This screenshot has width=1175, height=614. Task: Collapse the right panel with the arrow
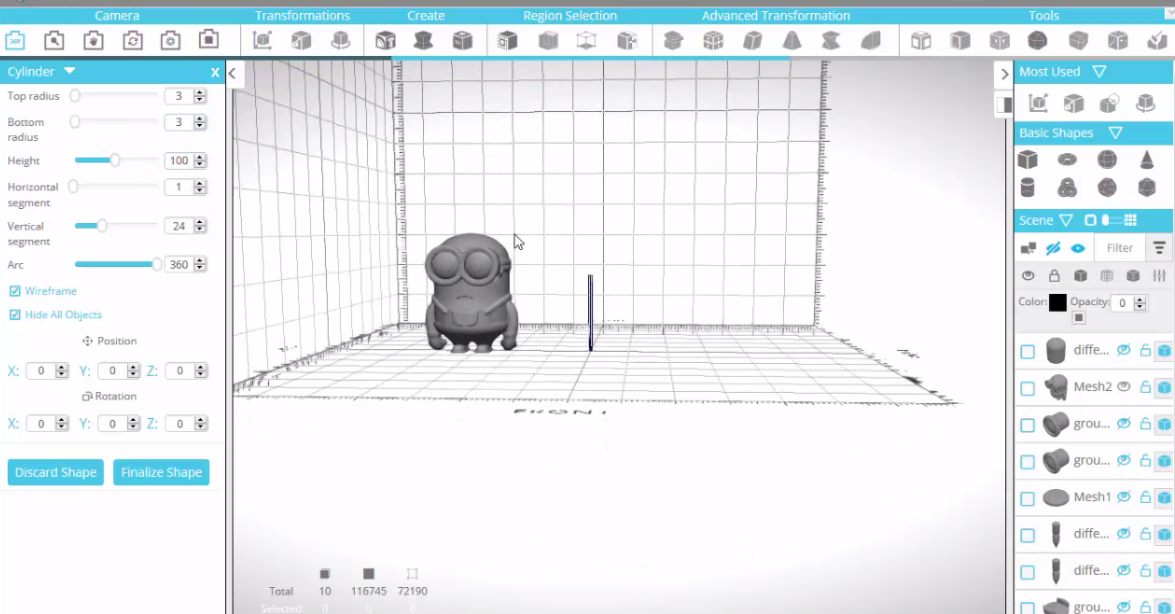[x=1005, y=73]
